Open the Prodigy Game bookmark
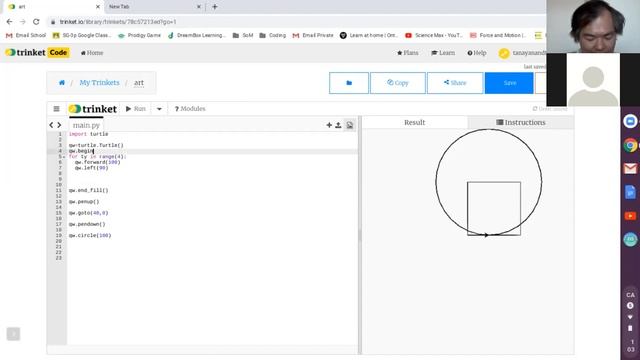640x360 pixels. [140, 36]
